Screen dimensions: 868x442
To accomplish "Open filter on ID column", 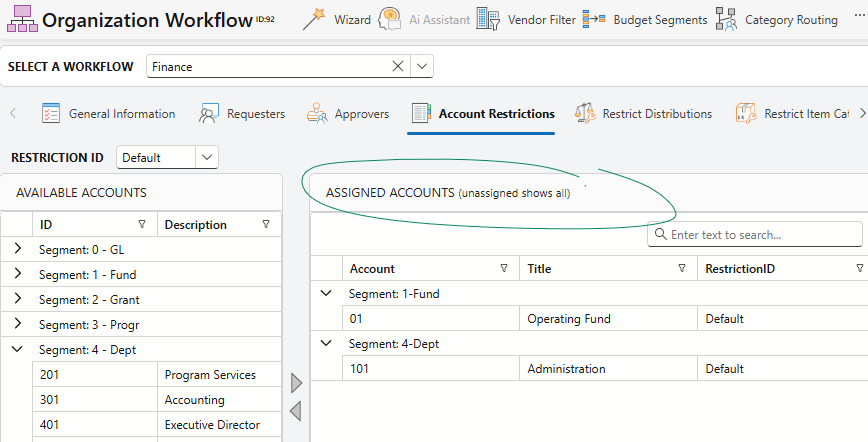I will 142,224.
